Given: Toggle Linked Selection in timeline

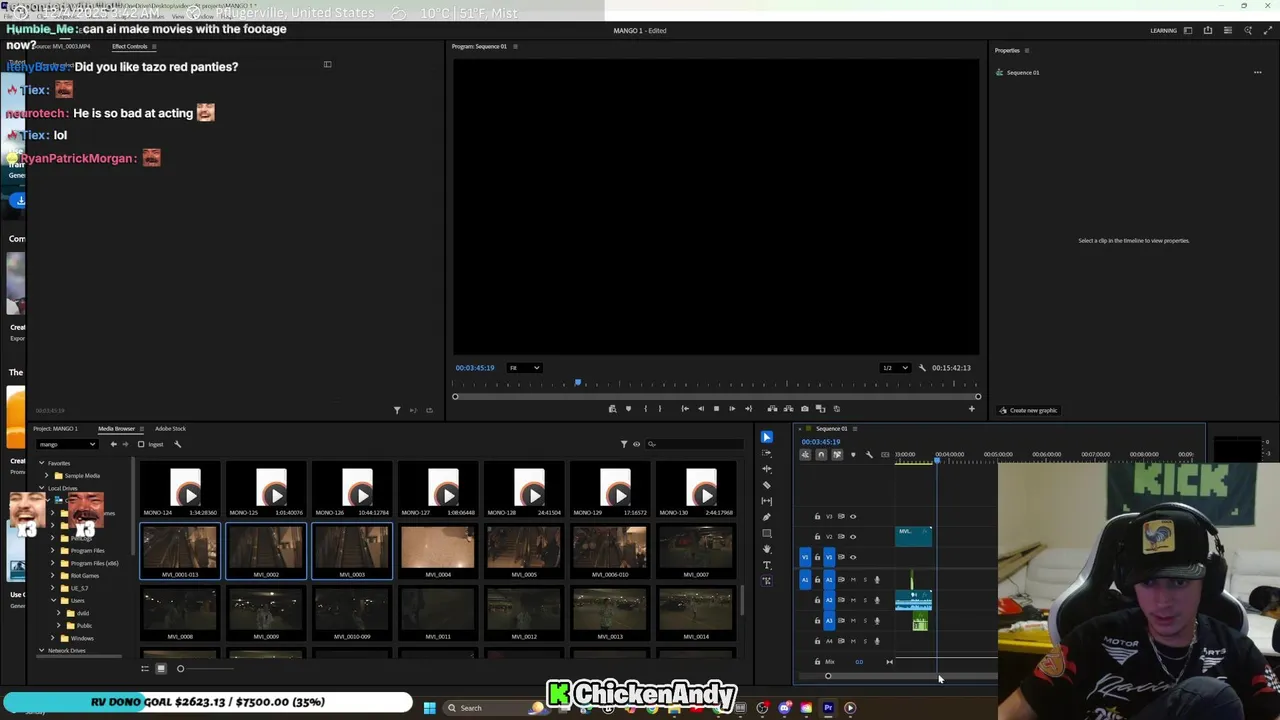Looking at the screenshot, I should [837, 455].
